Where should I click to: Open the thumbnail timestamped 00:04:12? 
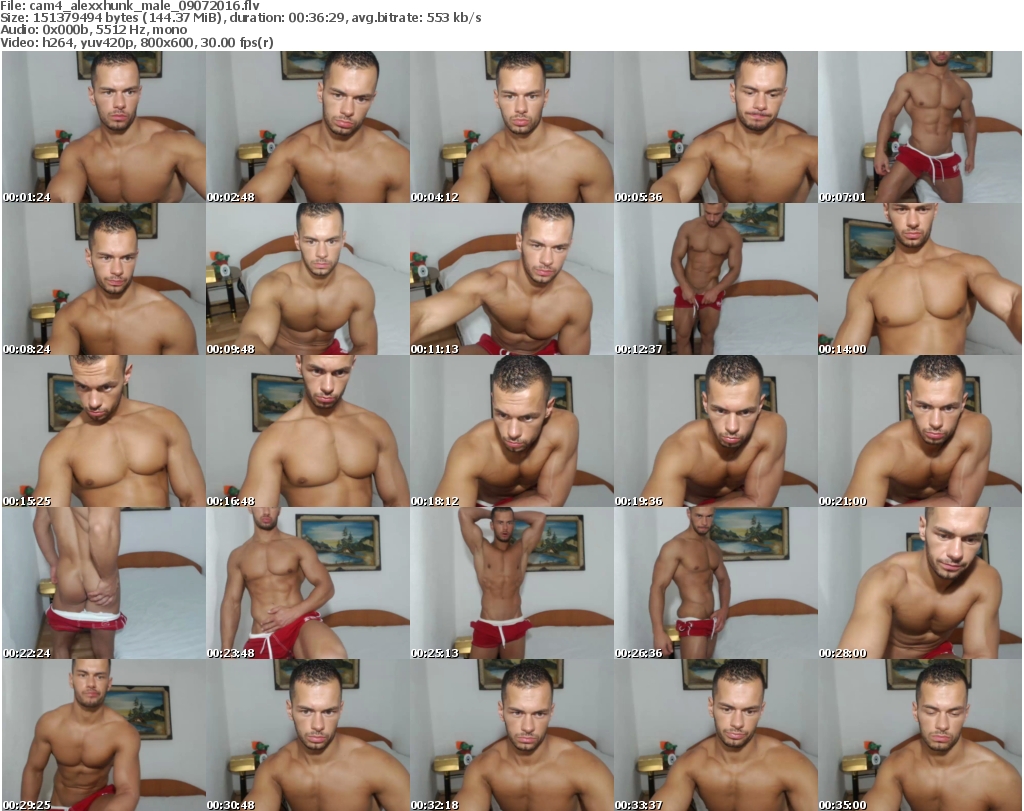coord(511,127)
